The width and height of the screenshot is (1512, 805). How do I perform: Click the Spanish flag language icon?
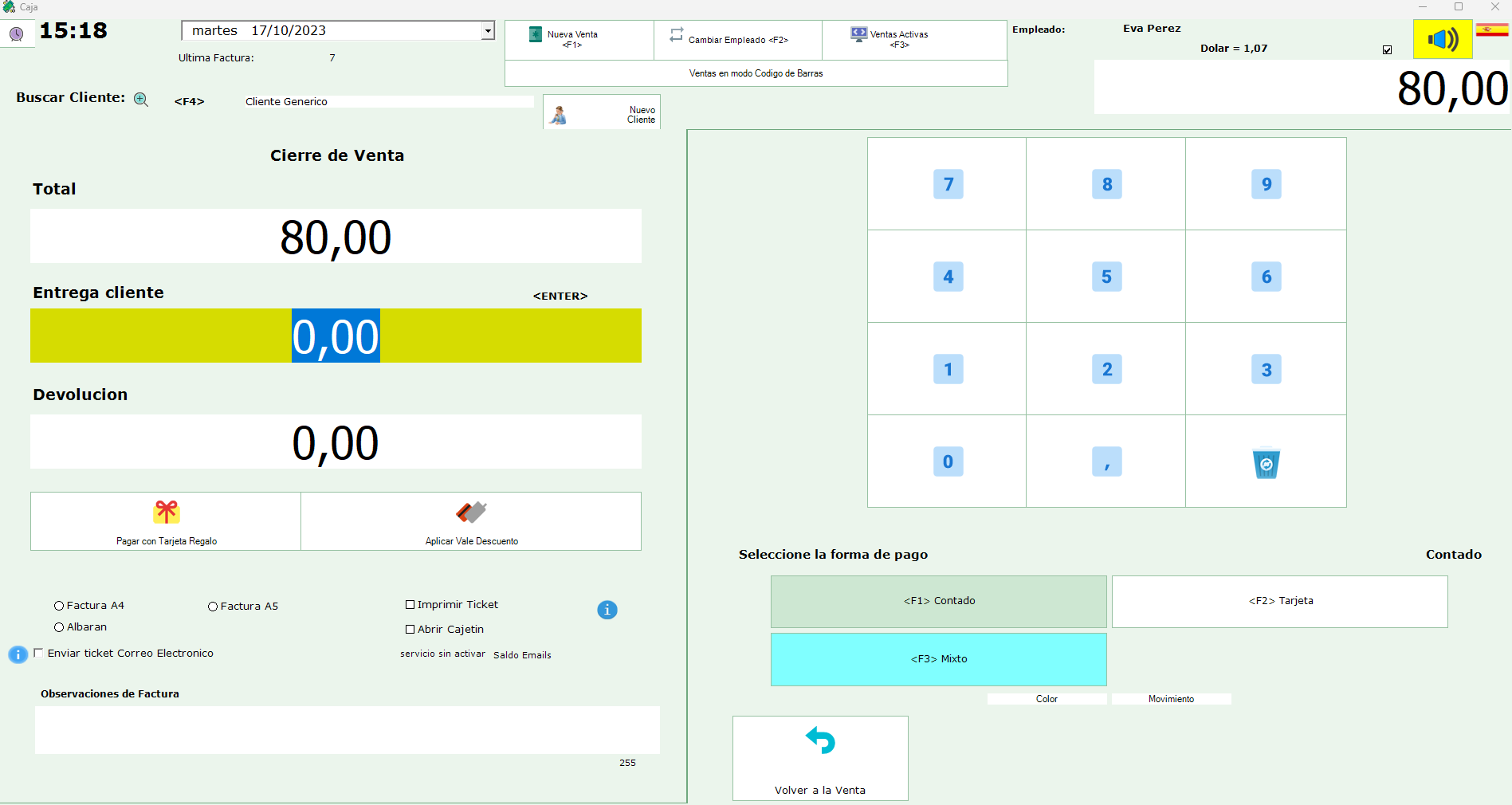pos(1491,30)
